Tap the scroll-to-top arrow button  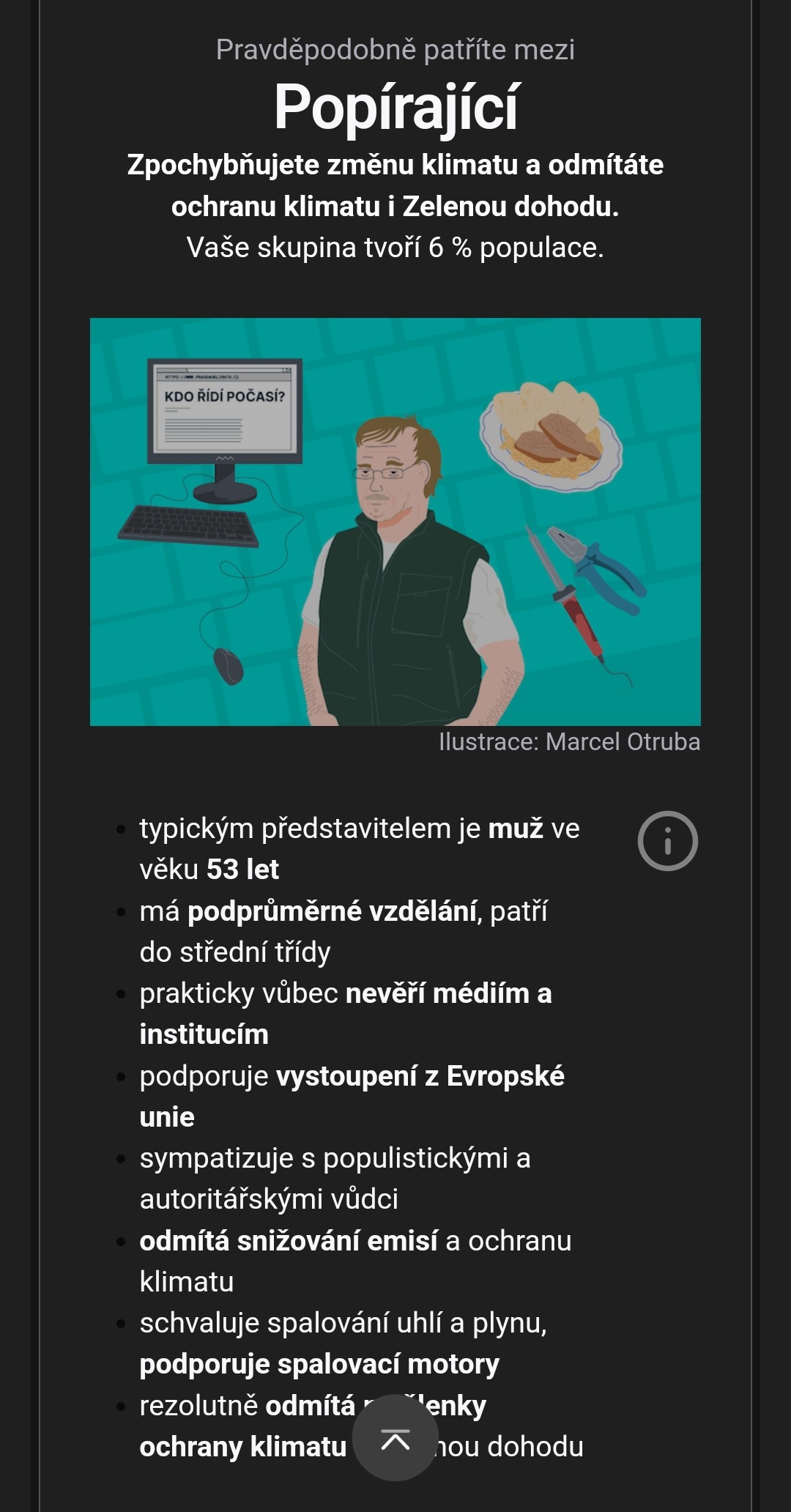click(x=395, y=1438)
